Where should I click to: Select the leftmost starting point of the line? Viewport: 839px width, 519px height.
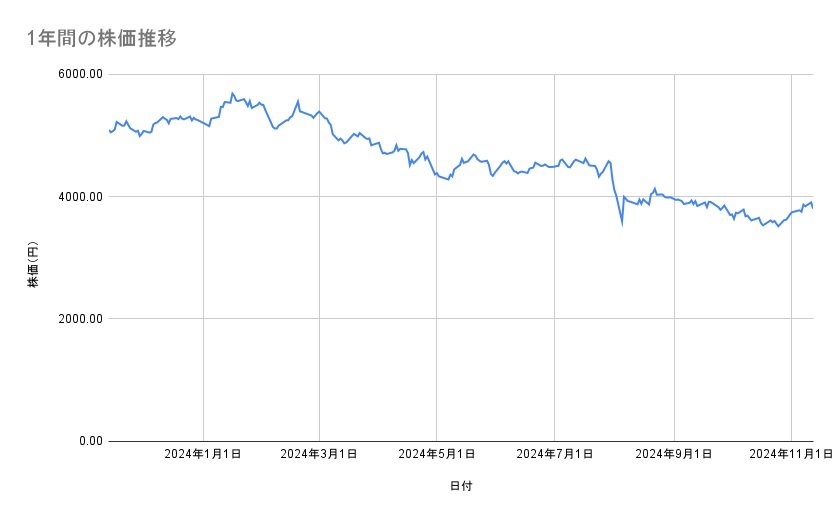click(108, 130)
